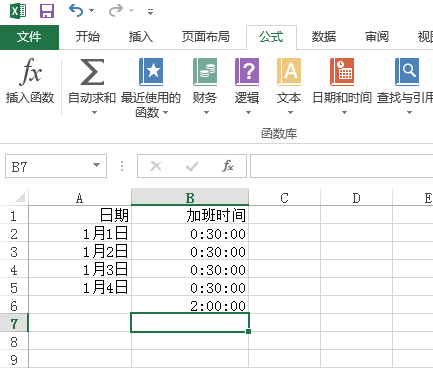Select cell B4 with 0:30:00
Viewport: 433px width, 368px height.
click(x=190, y=269)
